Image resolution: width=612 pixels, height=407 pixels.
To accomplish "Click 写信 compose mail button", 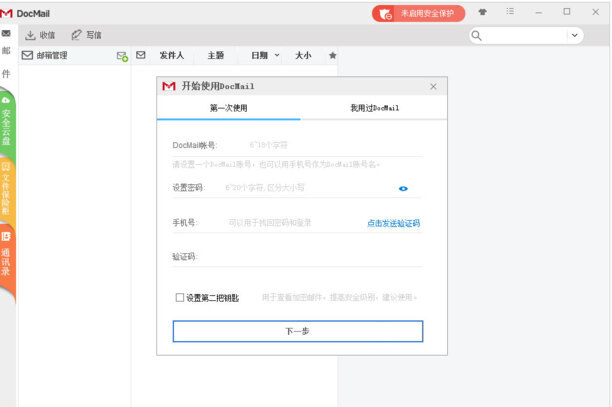I will click(x=86, y=35).
